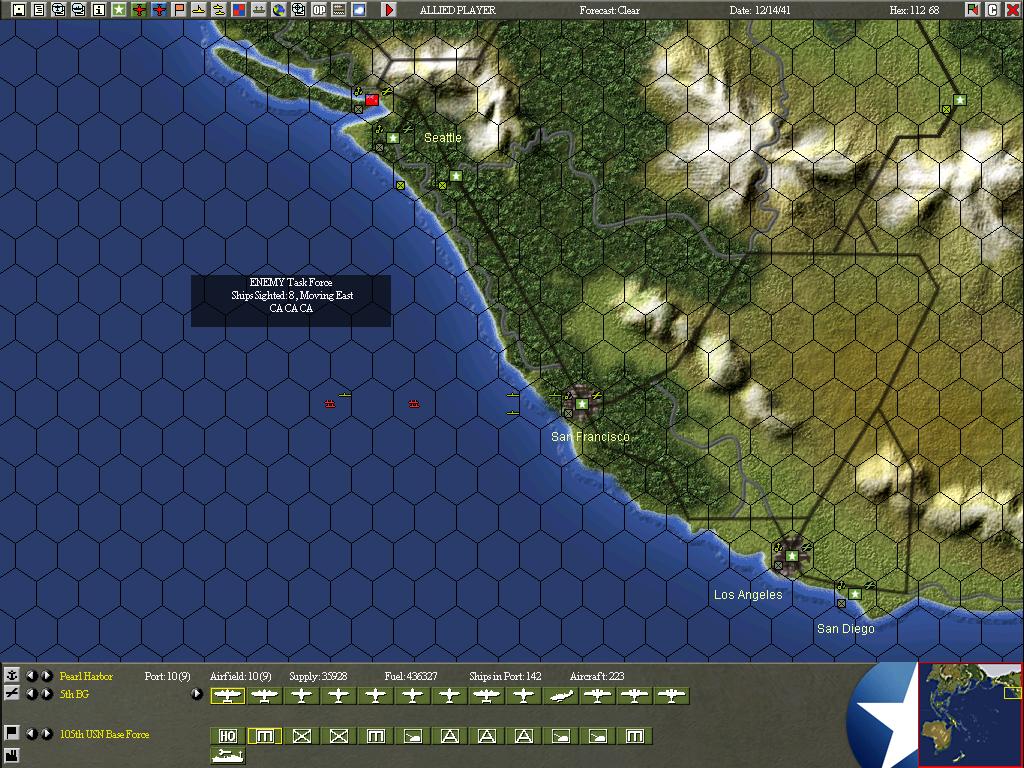The image size is (1024, 768).
Task: Select the HQ land unit icon
Action: click(227, 736)
